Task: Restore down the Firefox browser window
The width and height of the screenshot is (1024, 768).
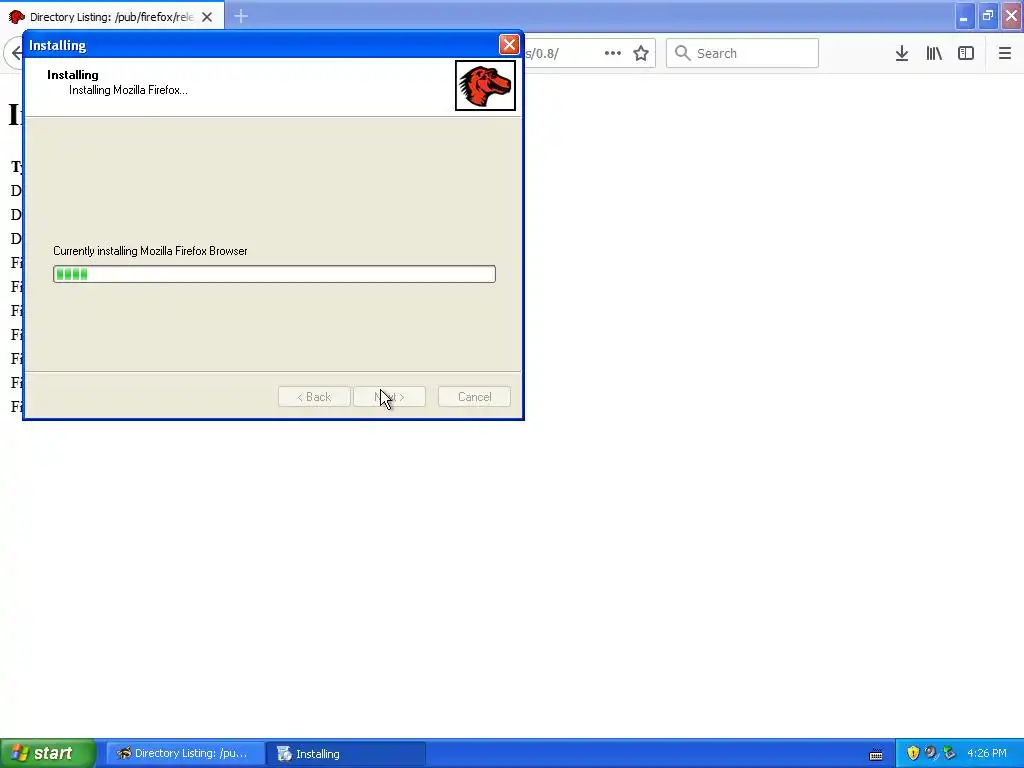Action: tap(988, 16)
